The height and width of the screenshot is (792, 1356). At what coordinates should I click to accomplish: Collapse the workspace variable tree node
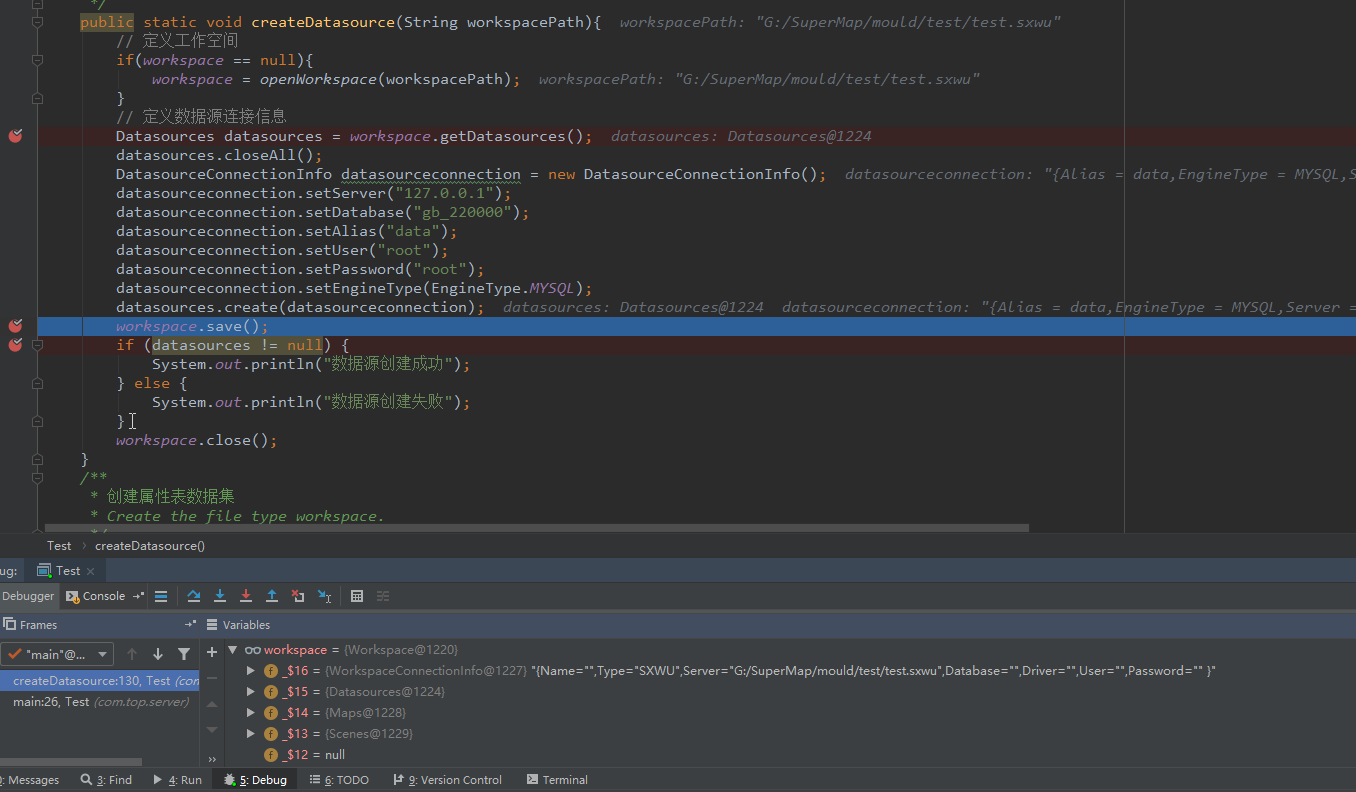pyautogui.click(x=233, y=650)
